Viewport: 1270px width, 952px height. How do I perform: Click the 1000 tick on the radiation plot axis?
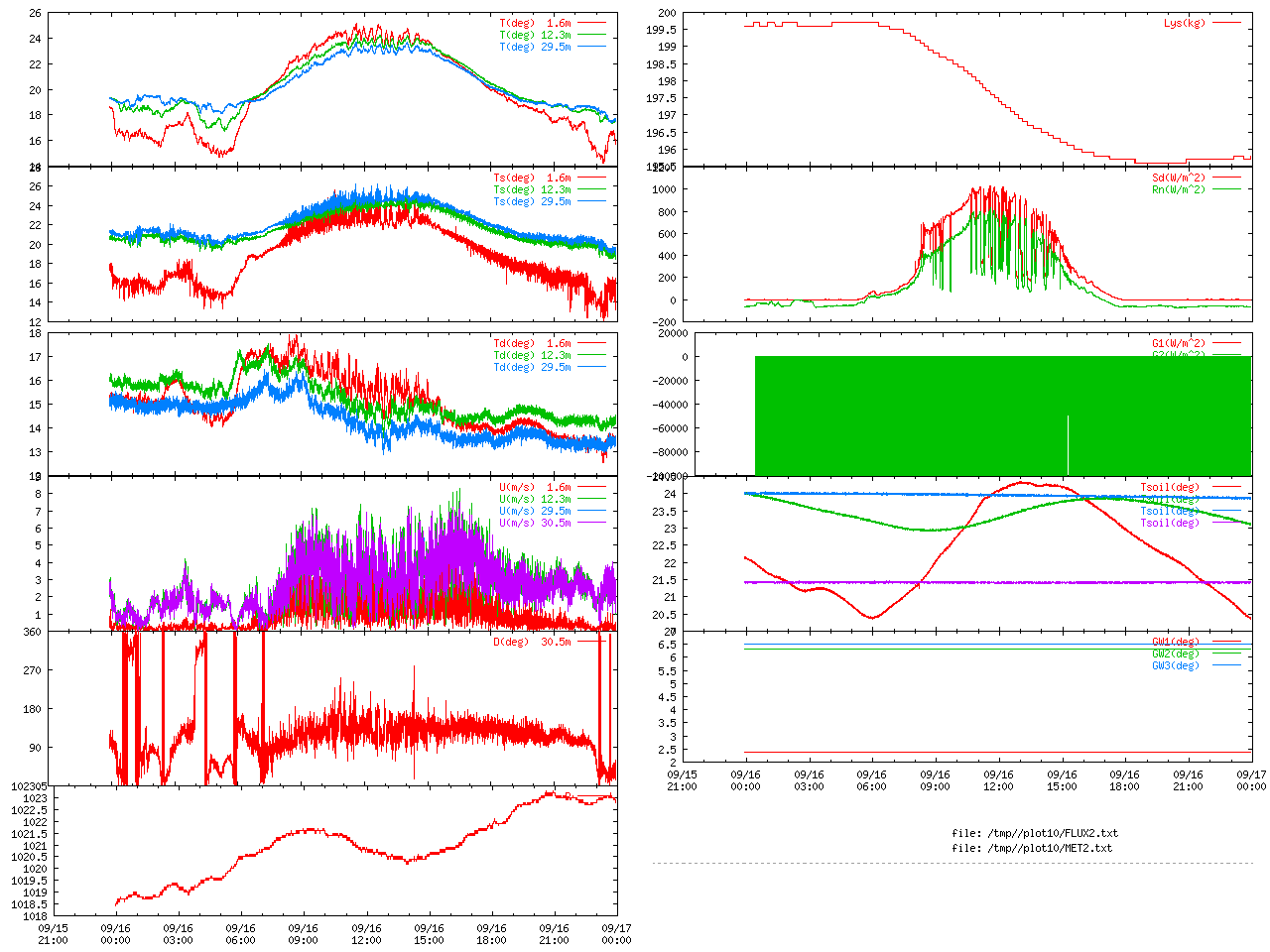tap(664, 189)
